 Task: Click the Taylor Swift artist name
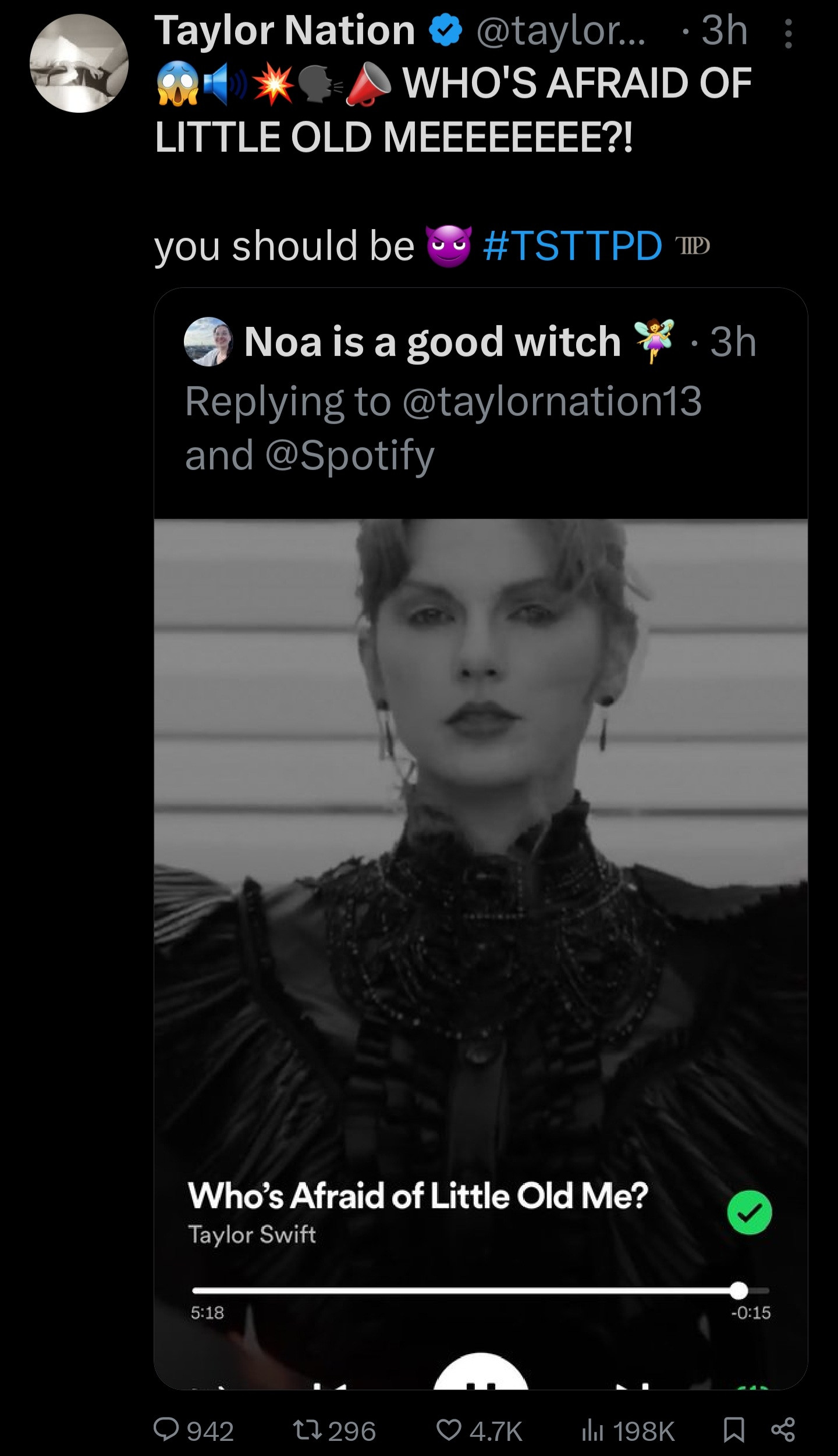pos(251,1234)
